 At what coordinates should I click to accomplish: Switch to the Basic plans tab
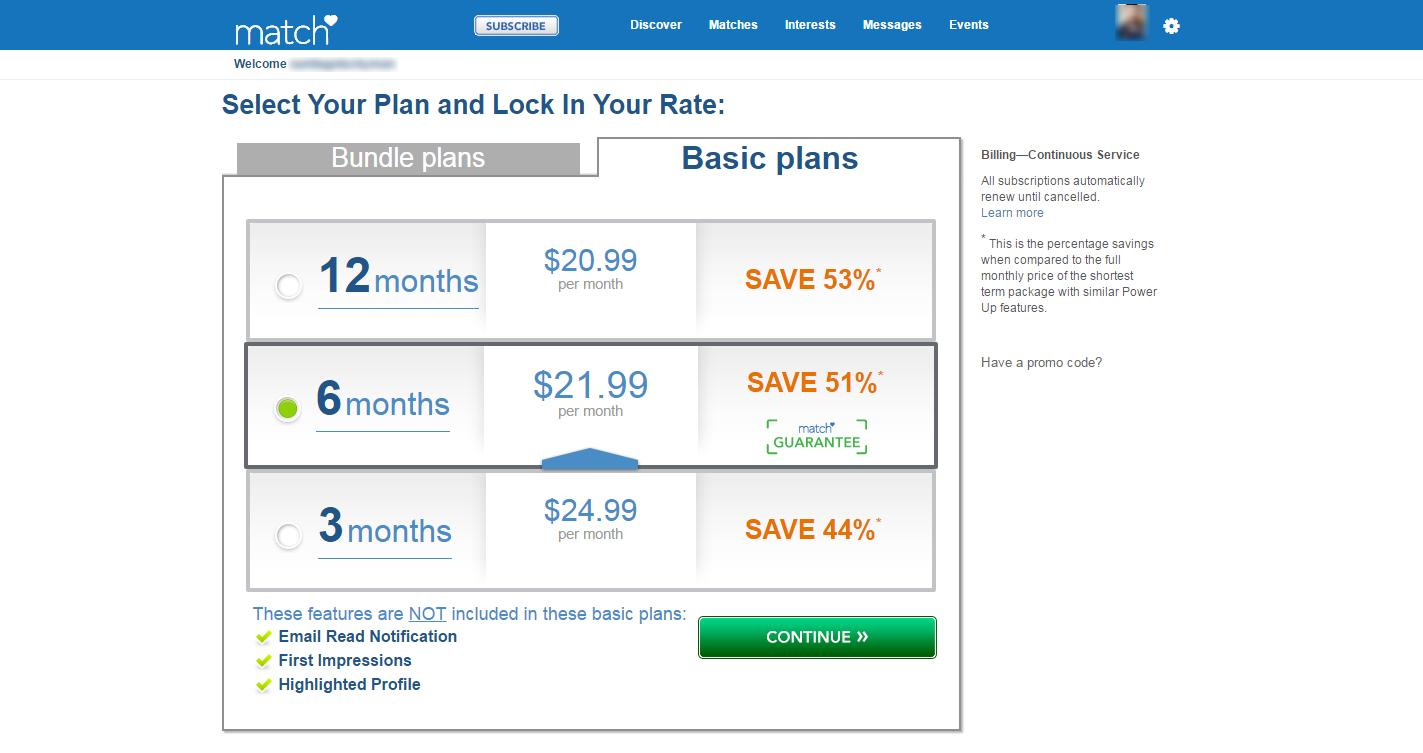tap(770, 158)
